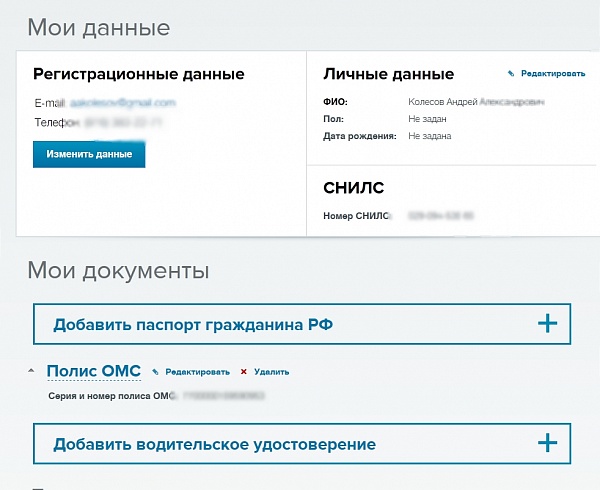Click 'Серия и номер полиса ОМС' label
Viewport: 600px width, 490px height.
[x=111, y=396]
